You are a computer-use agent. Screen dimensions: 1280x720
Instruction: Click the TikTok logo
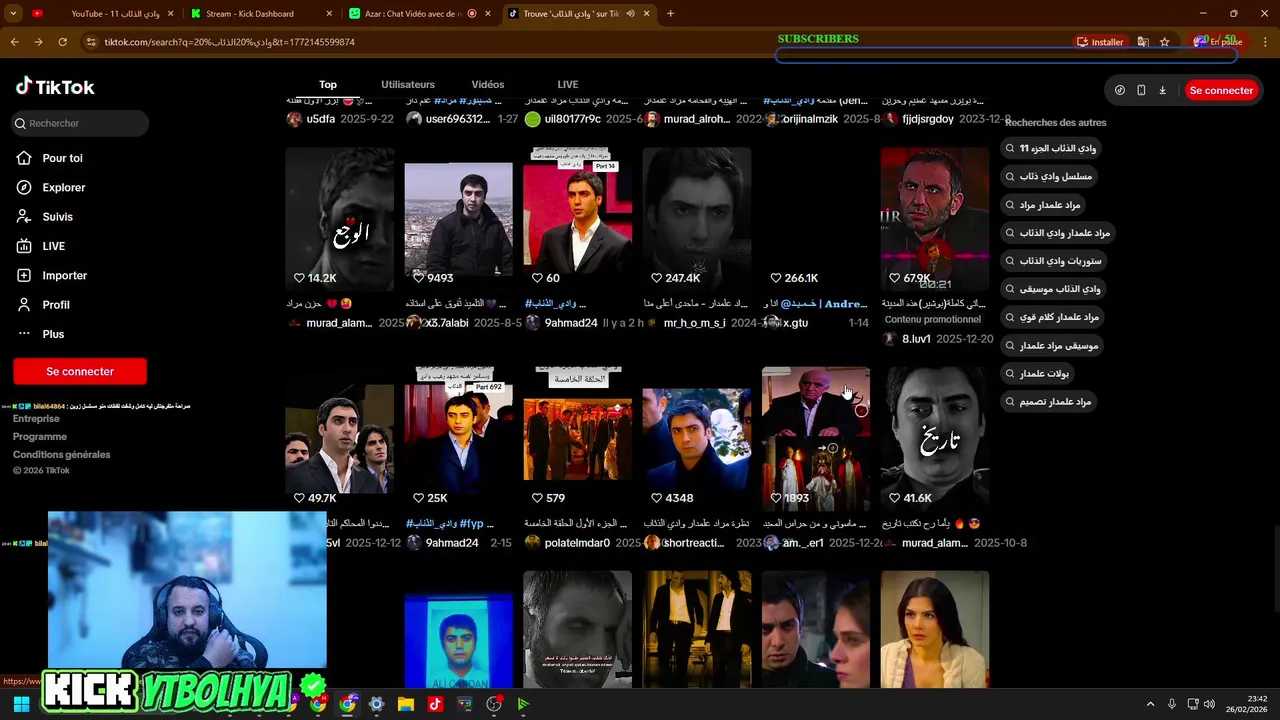coord(55,87)
